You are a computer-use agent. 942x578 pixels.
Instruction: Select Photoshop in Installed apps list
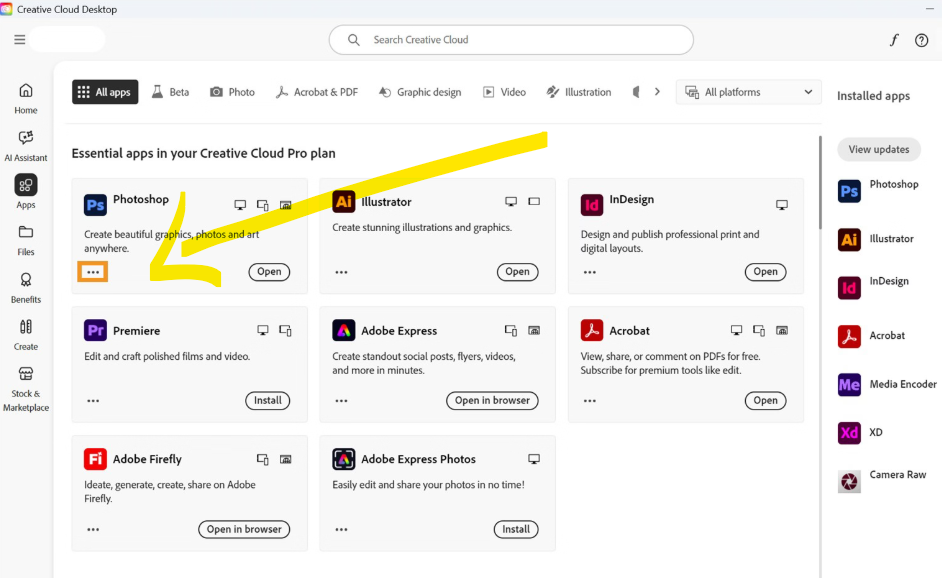[879, 190]
